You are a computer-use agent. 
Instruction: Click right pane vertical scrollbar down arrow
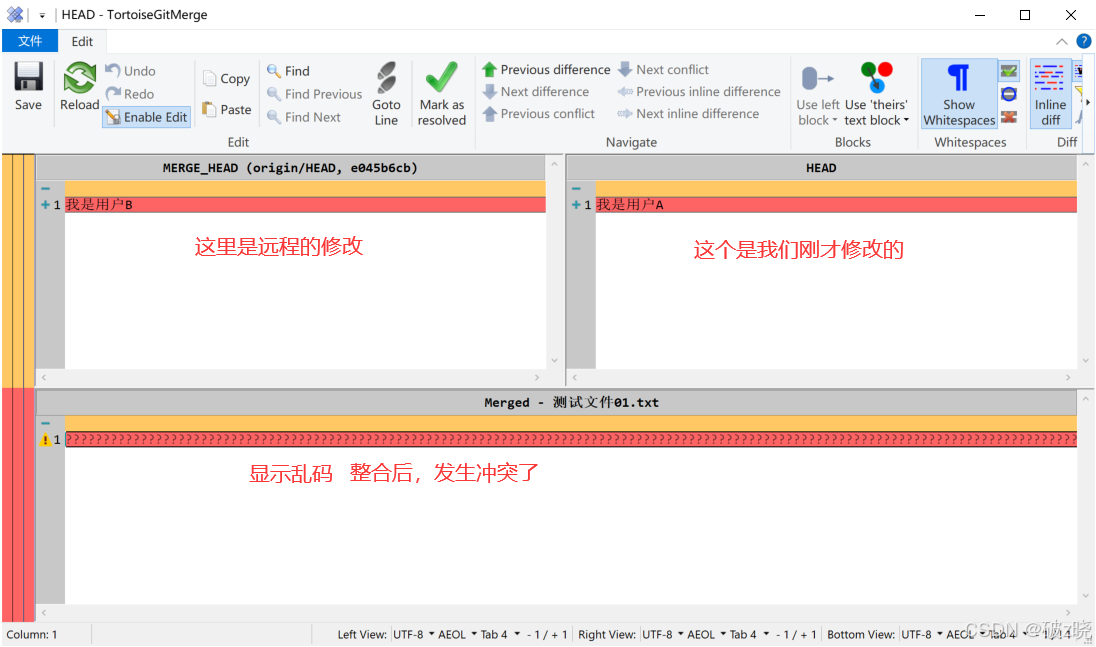tap(1086, 361)
